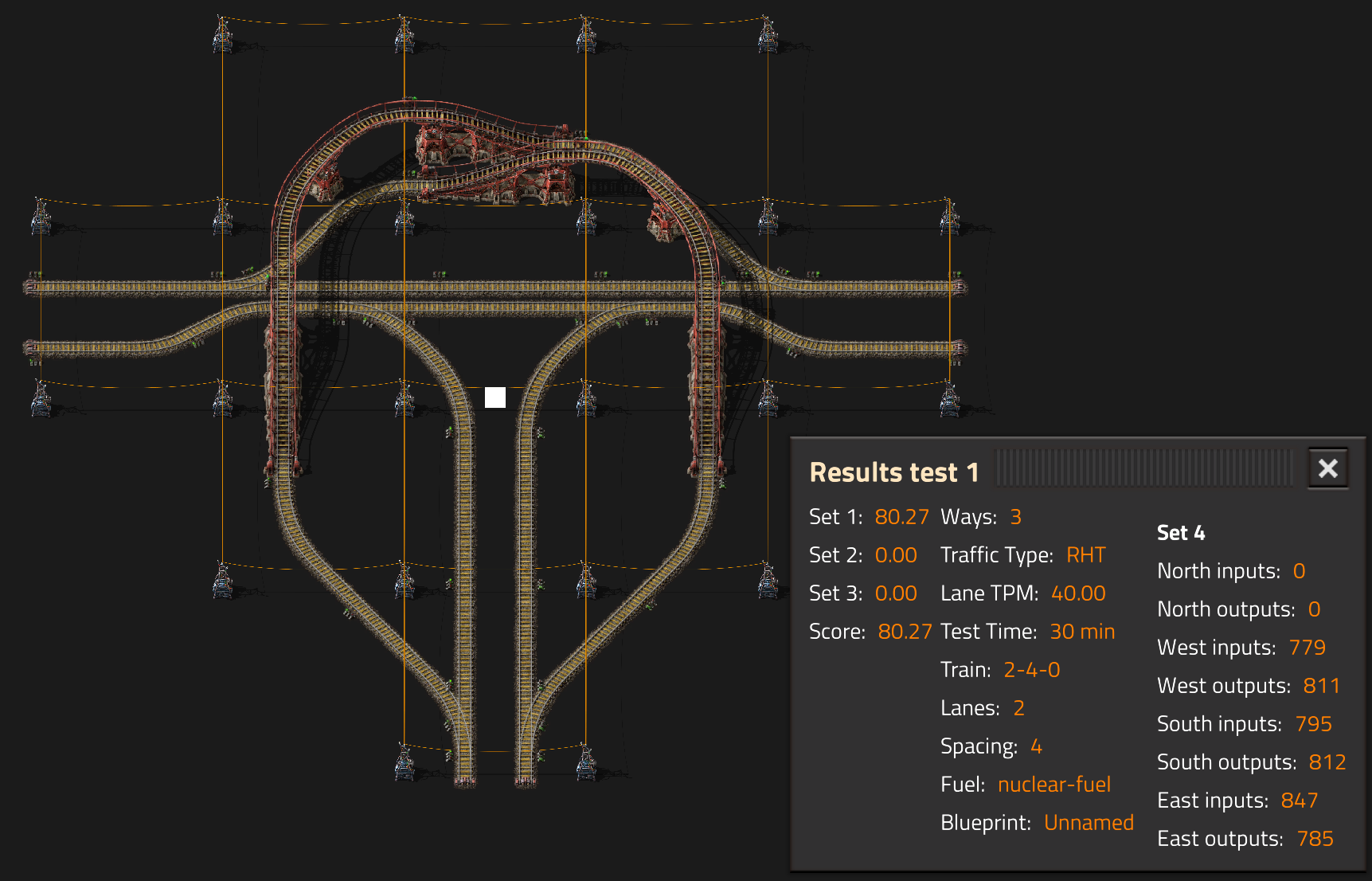The image size is (1372, 881).
Task: Click the Traffic Type value RHT
Action: 1086,555
